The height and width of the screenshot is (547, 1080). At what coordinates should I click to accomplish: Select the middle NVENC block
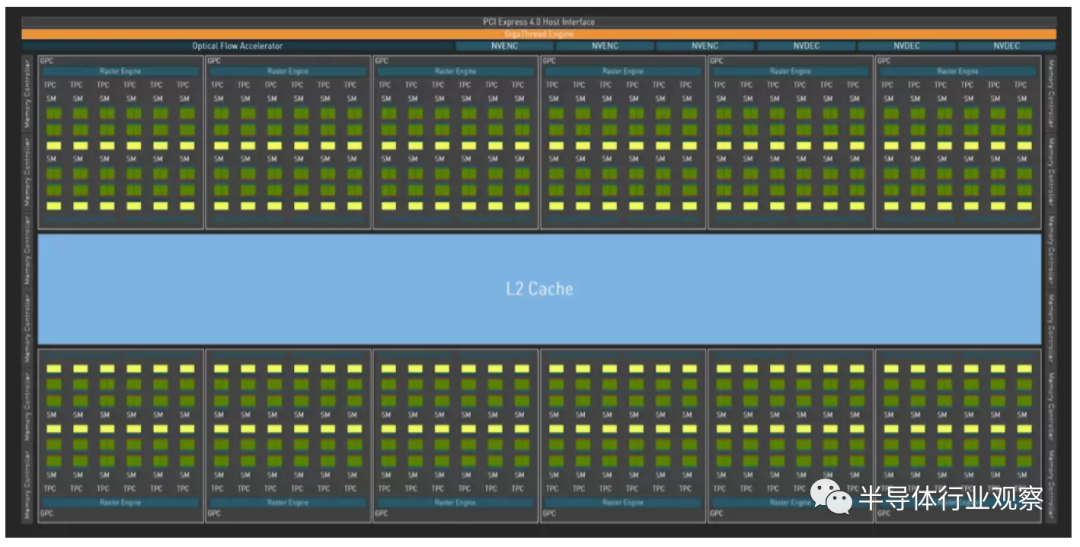click(605, 46)
